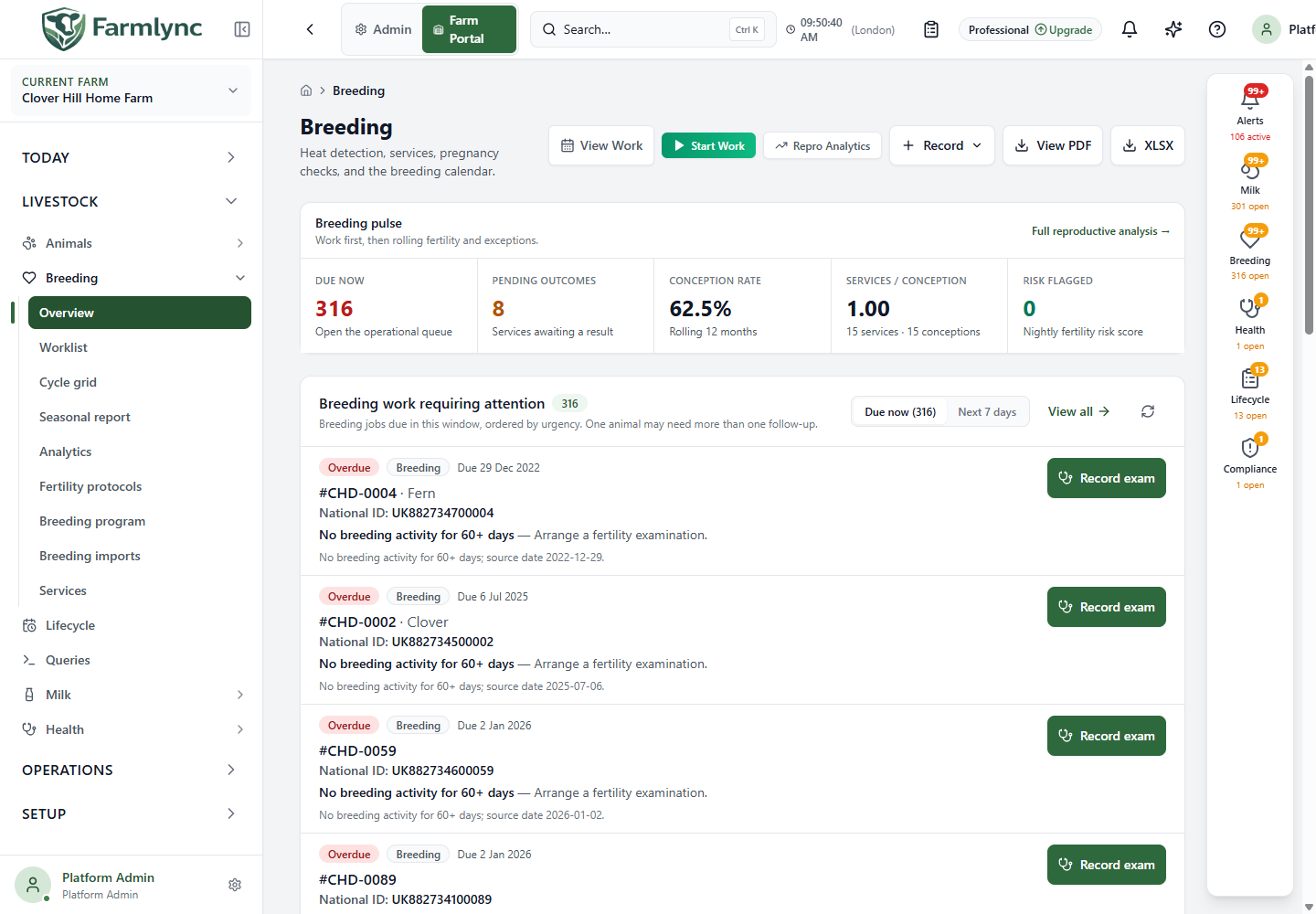Open Lifecycle in the sidebar

point(133,625)
